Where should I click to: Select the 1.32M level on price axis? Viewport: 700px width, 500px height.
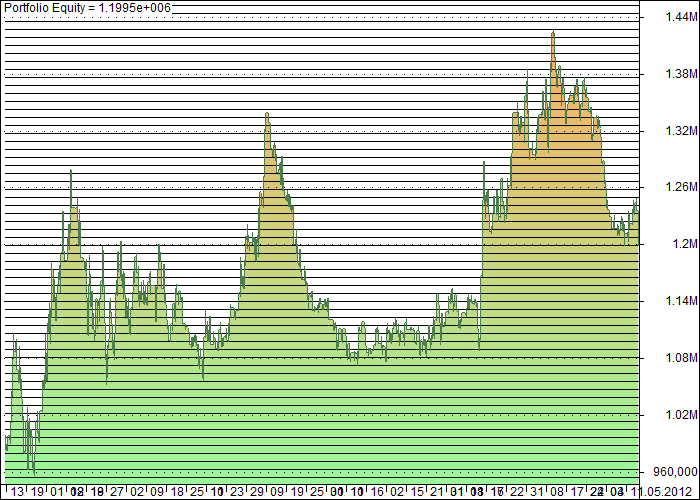coord(681,131)
